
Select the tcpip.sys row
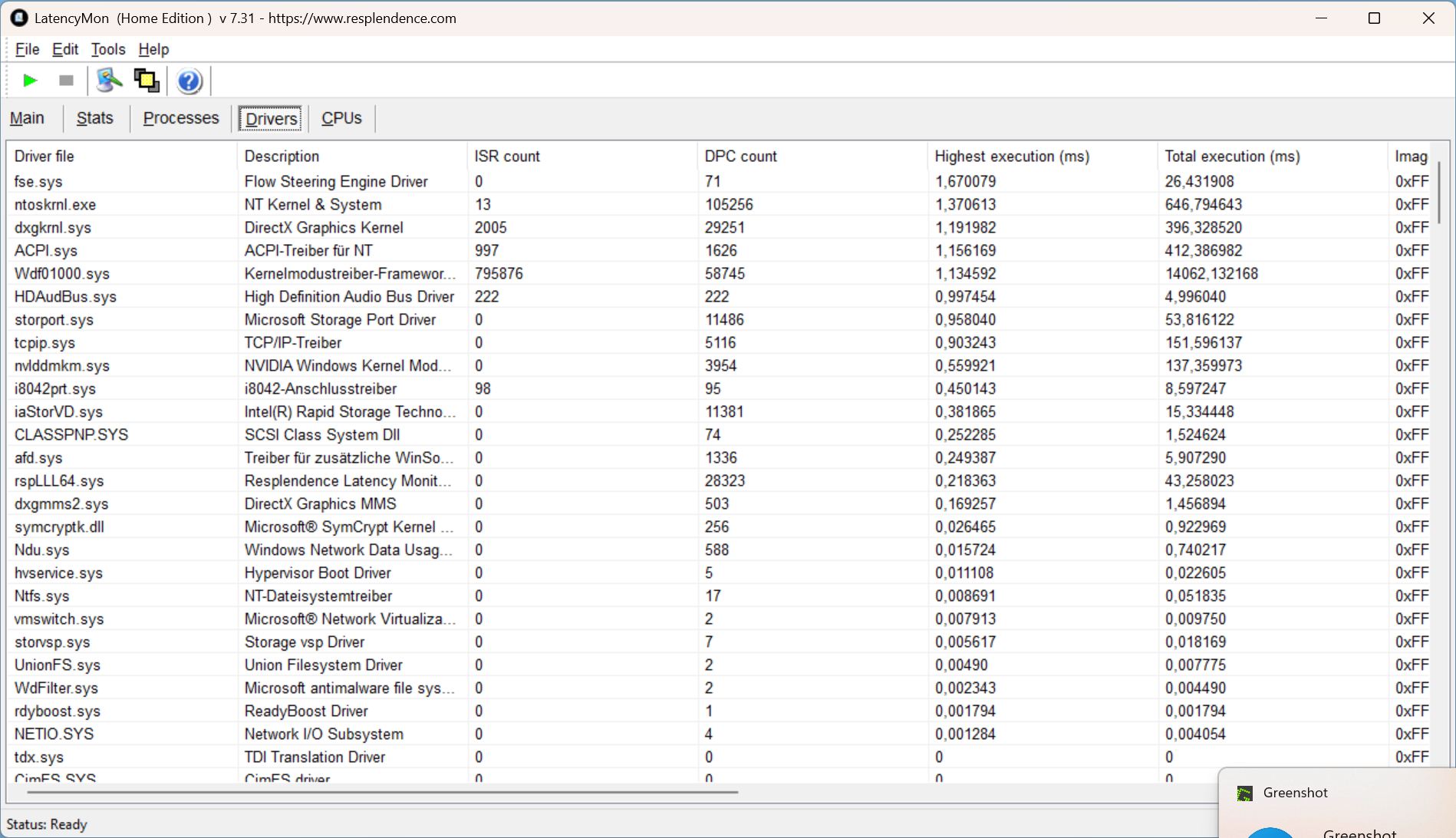720,343
